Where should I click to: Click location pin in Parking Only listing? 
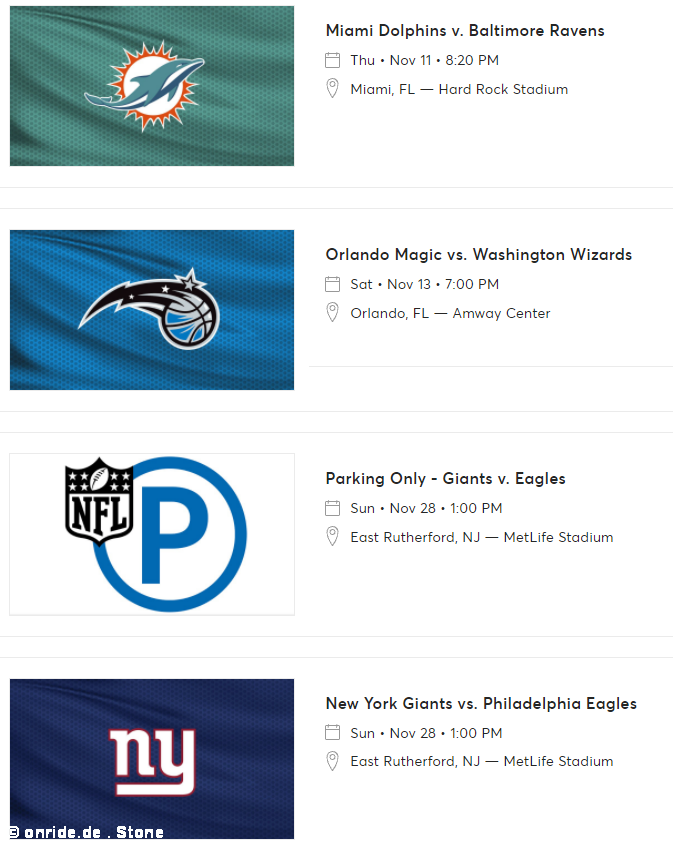pos(332,537)
